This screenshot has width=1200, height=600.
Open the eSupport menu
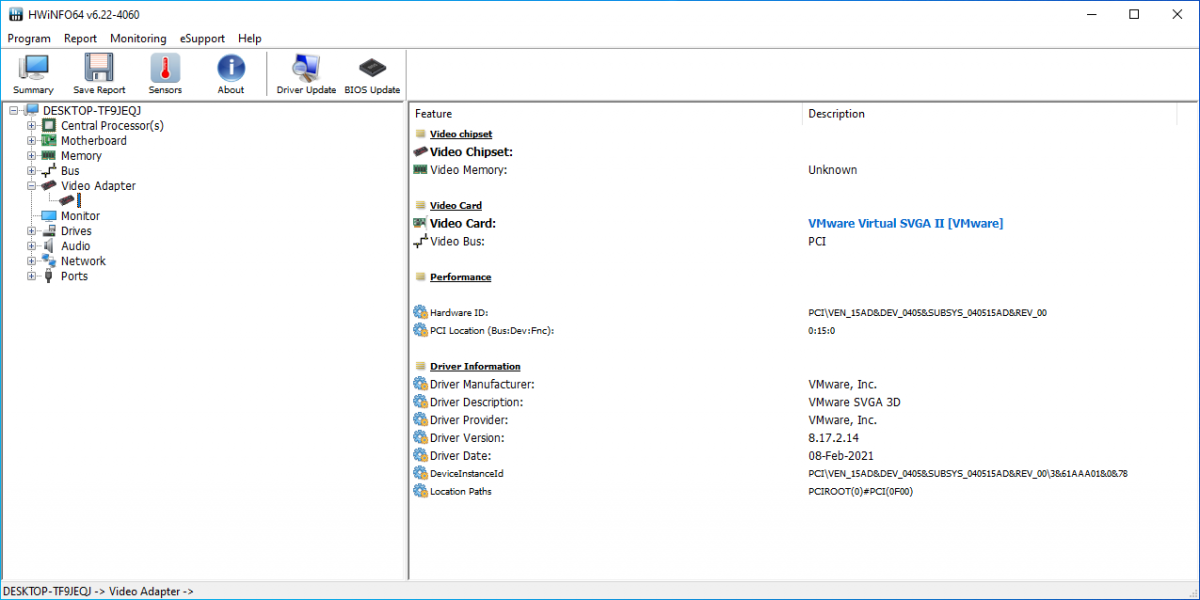pyautogui.click(x=202, y=39)
